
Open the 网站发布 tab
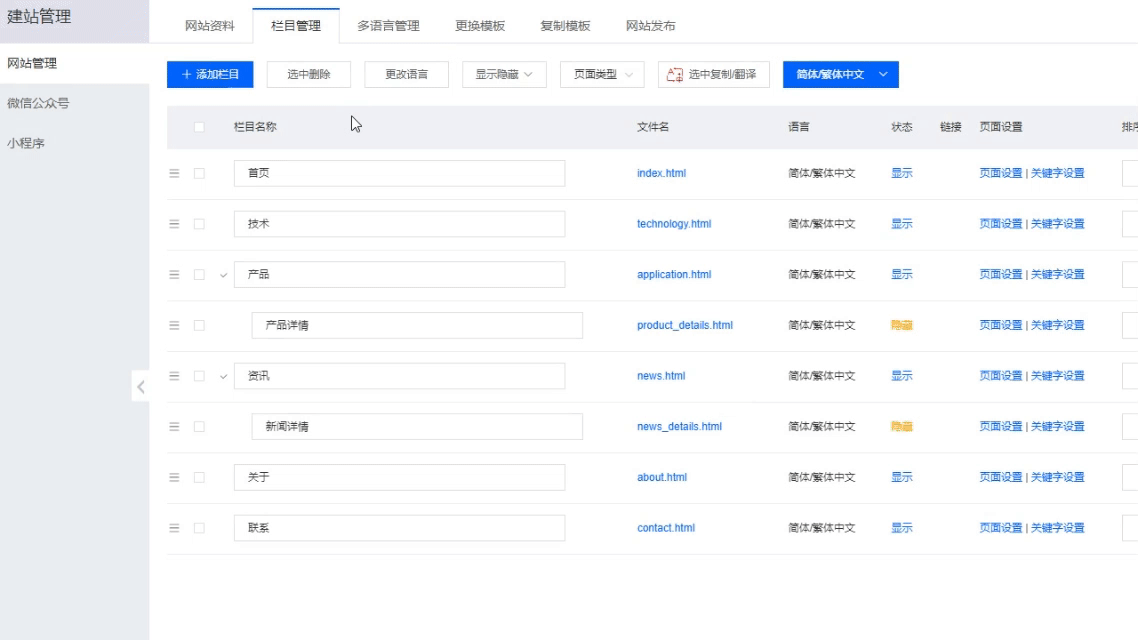(652, 25)
